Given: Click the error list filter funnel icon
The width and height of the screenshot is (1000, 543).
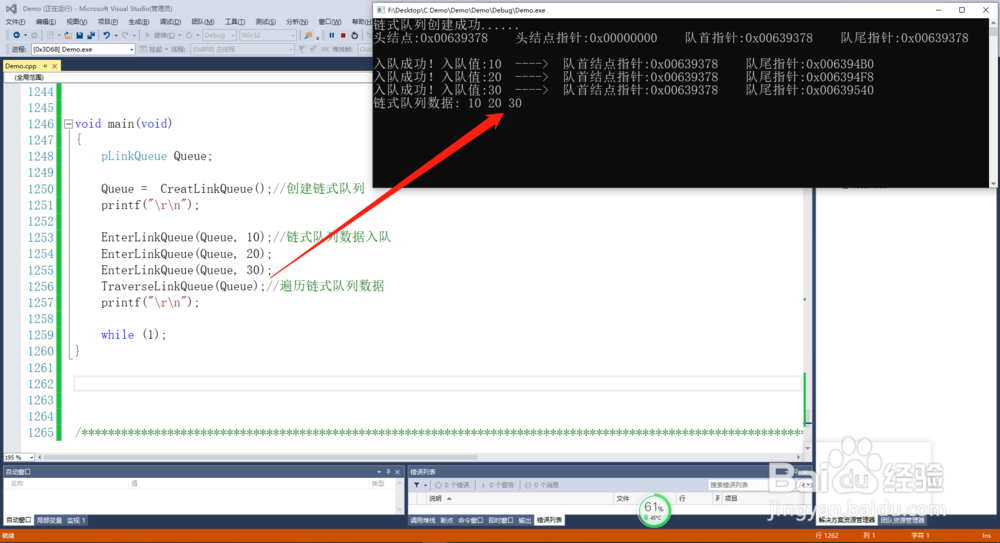Looking at the screenshot, I should tap(416, 485).
